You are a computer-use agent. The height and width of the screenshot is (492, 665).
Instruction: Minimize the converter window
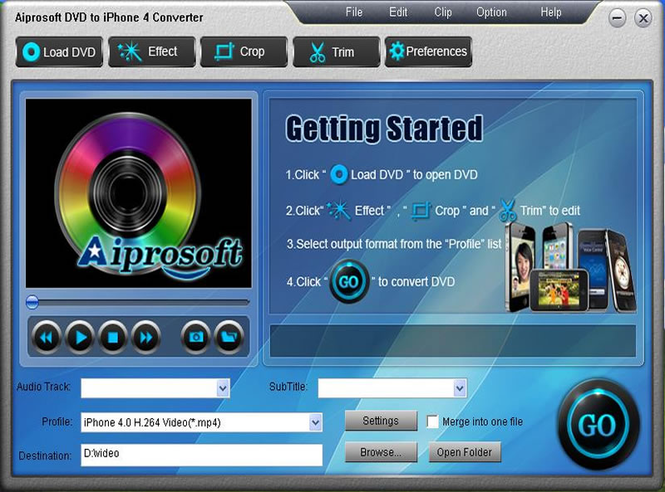click(x=617, y=18)
